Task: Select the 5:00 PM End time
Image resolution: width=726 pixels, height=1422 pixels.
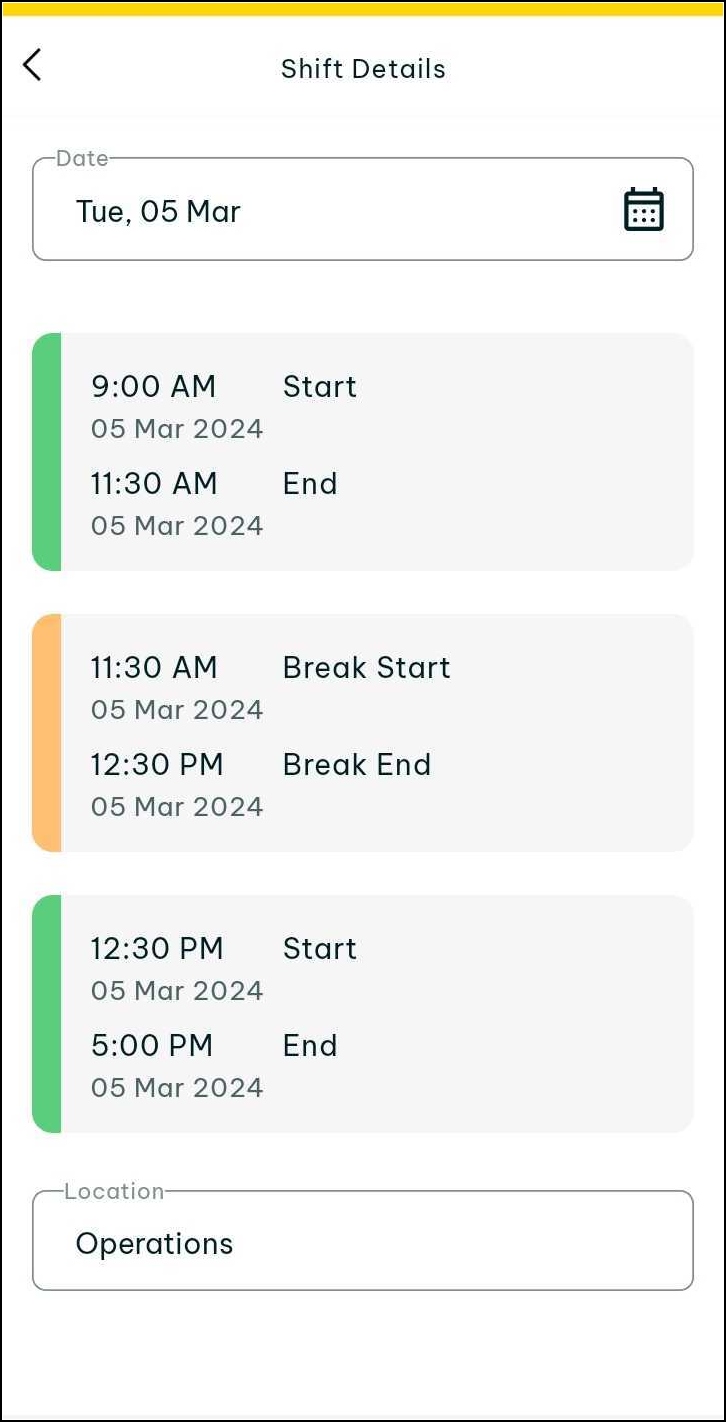Action: [152, 1046]
